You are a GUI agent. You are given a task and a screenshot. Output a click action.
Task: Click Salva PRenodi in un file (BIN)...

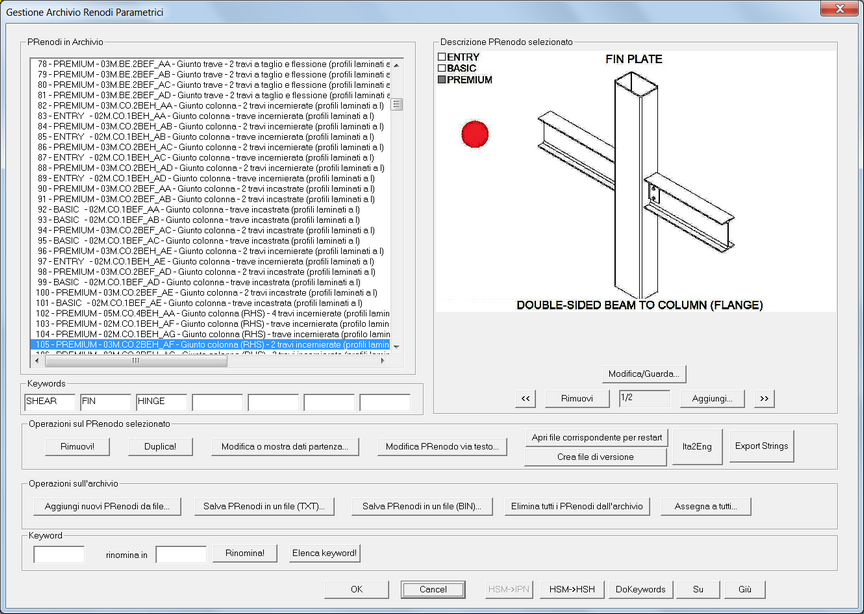point(421,506)
